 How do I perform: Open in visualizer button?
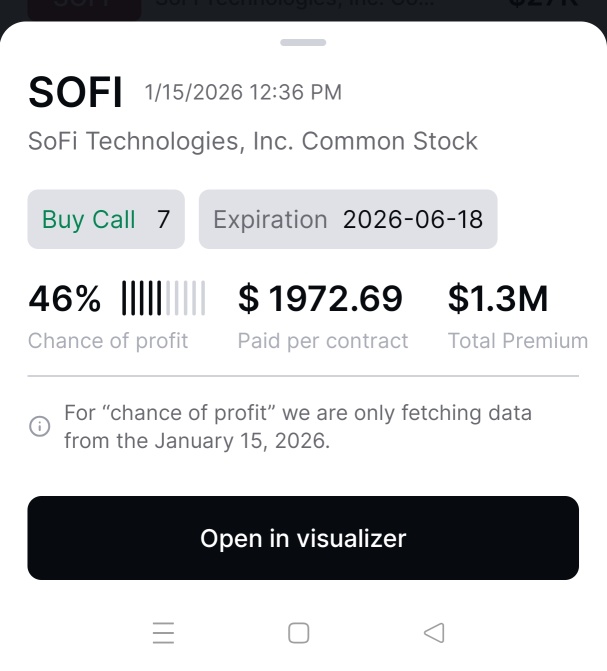tap(303, 538)
